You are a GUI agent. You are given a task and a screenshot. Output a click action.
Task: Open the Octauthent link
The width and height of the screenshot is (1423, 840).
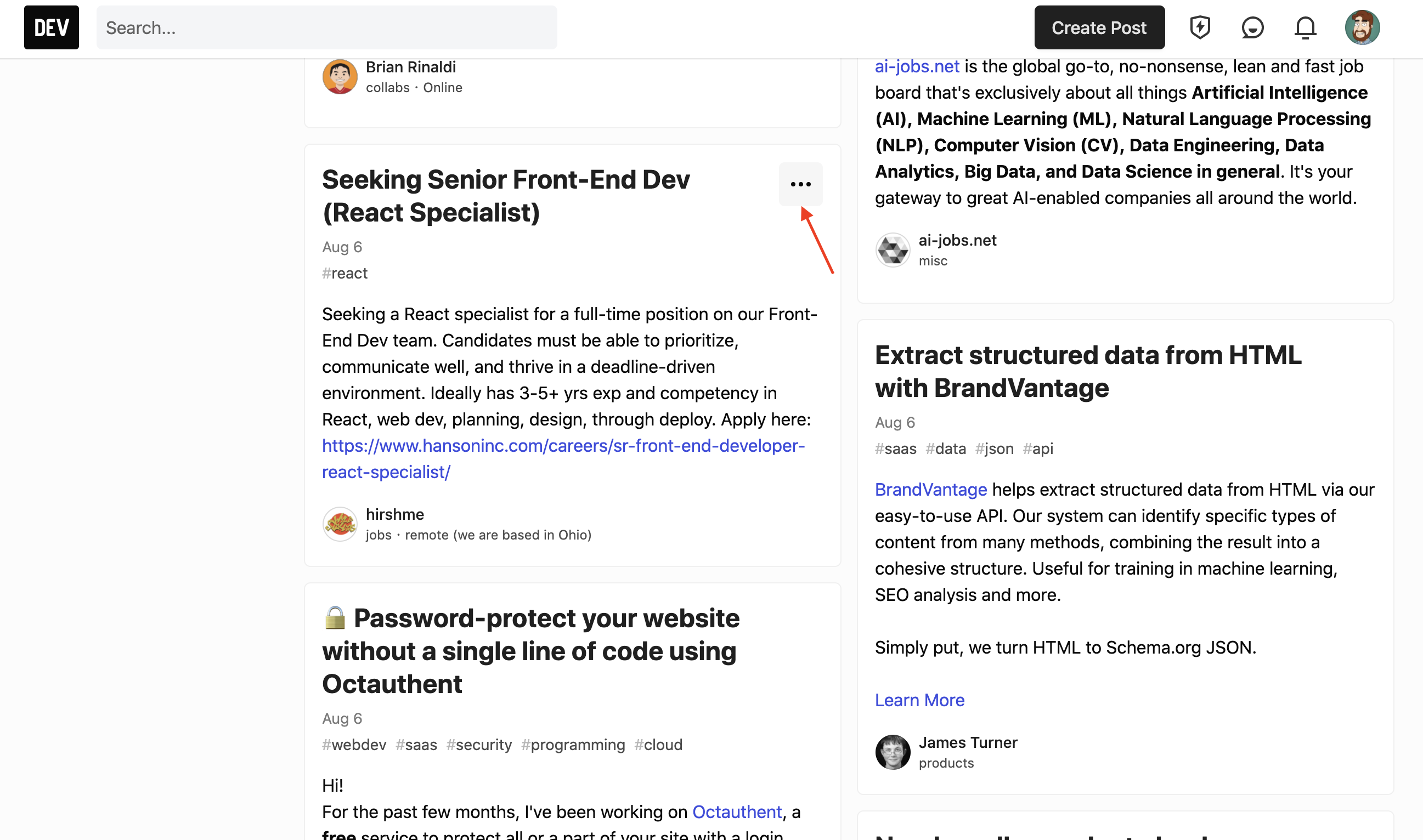[736, 811]
